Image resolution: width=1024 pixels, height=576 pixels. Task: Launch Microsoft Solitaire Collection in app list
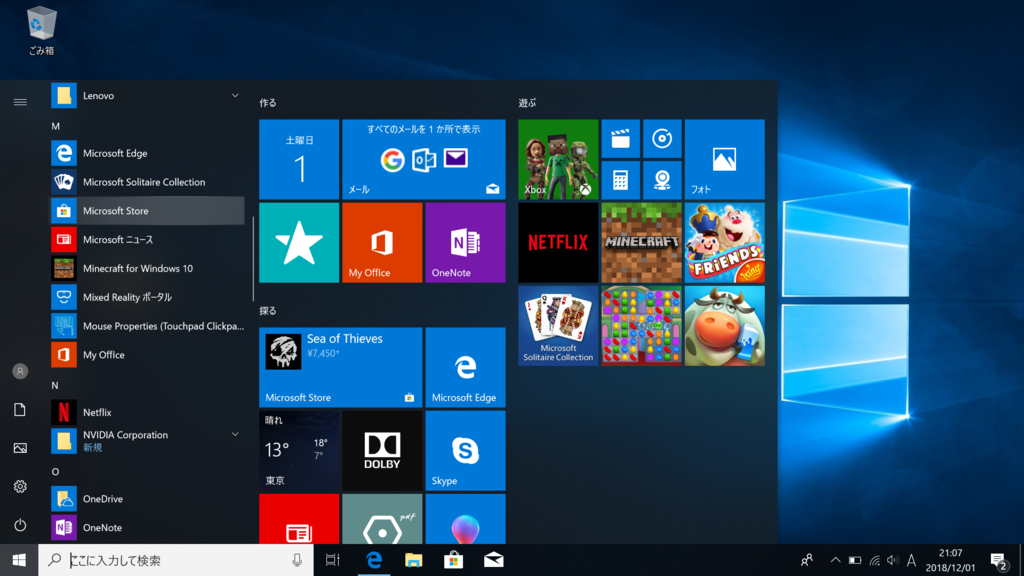pos(148,182)
